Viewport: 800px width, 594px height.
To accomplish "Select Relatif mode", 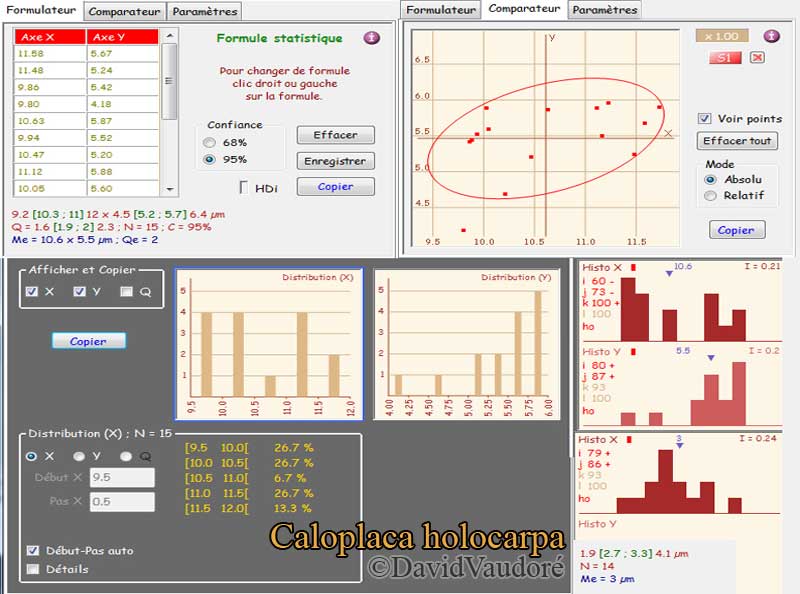I will coord(711,195).
